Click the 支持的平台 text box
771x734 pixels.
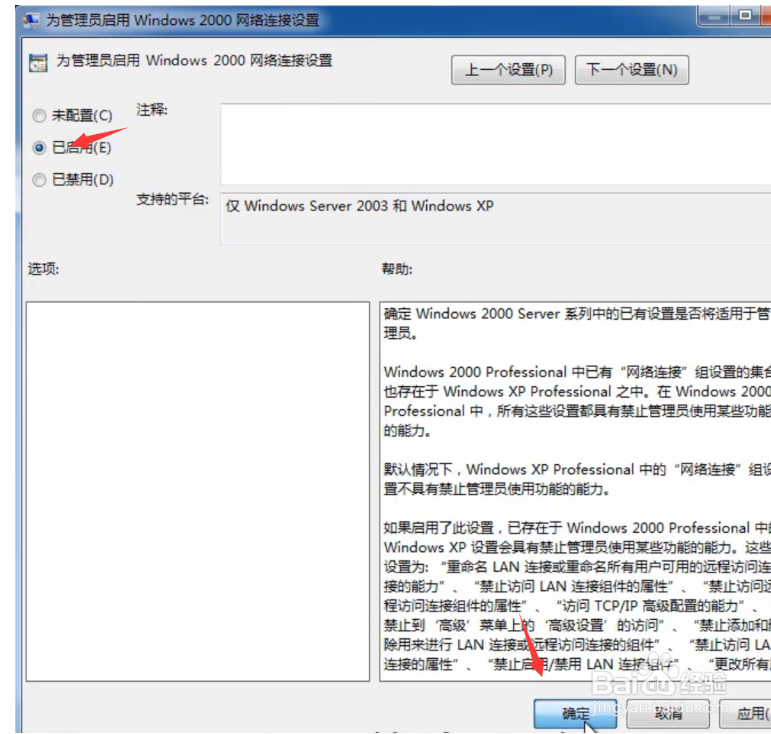[496, 219]
